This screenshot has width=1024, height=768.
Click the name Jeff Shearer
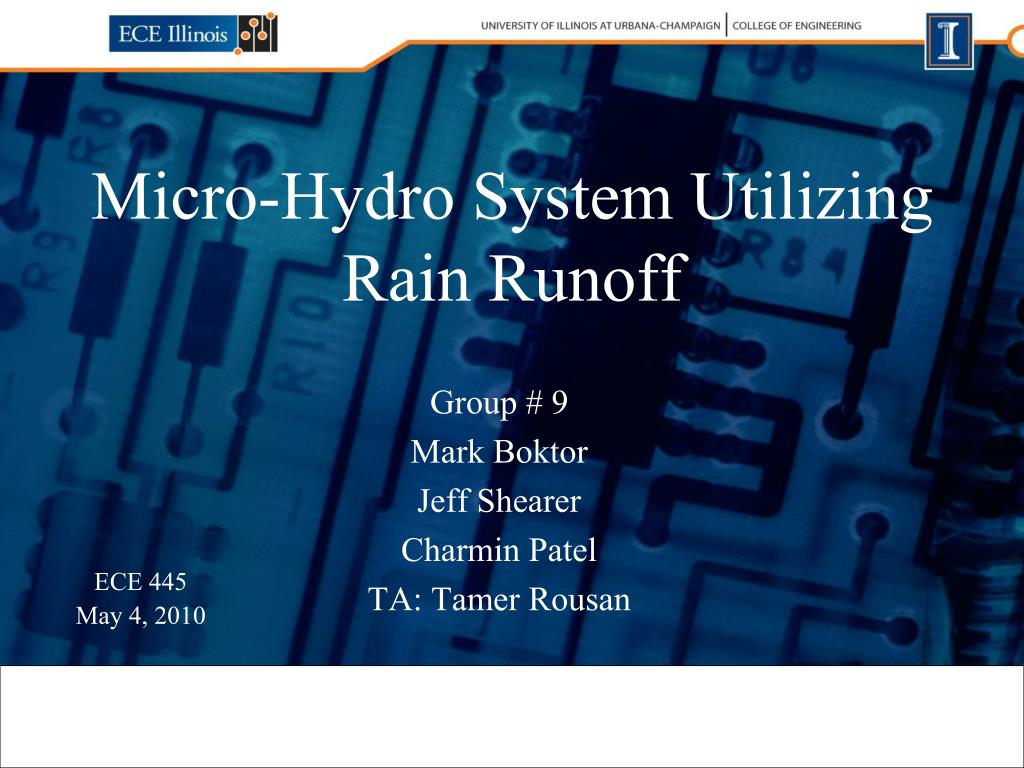coord(500,501)
